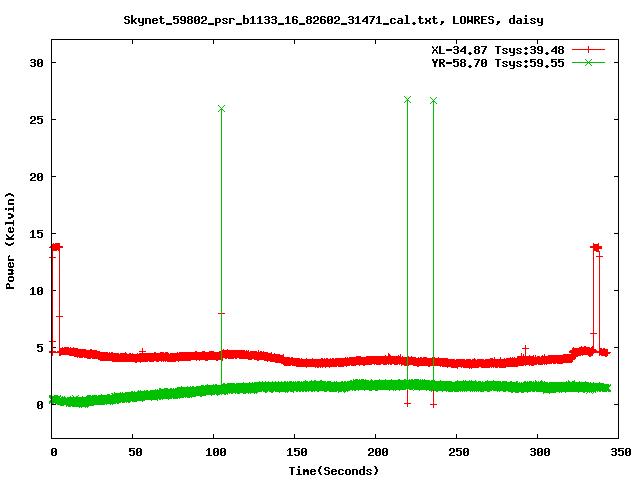This screenshot has height=480, width=640.
Task: Click the Power (Kelvin) y-axis label
Action: point(10,241)
